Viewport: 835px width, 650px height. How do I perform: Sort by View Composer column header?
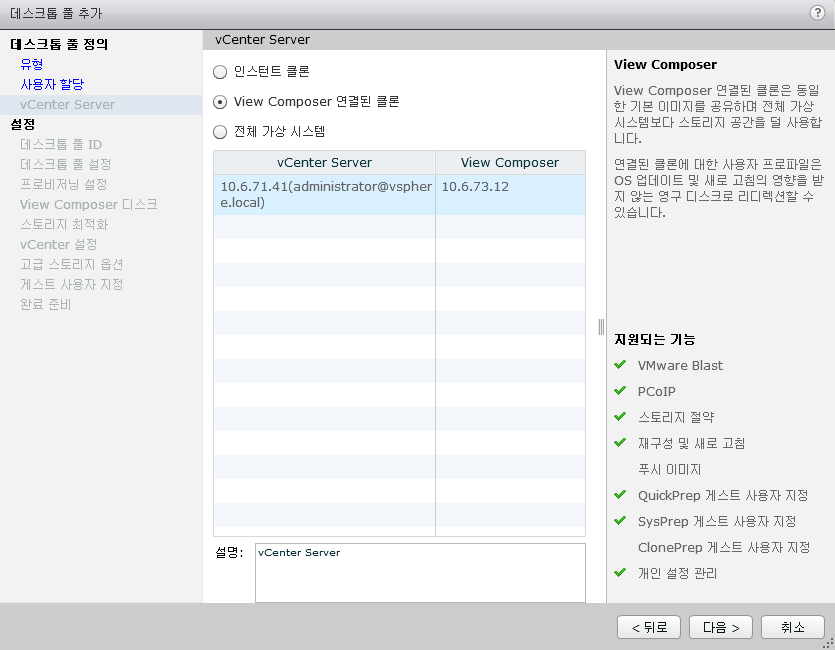coord(510,162)
